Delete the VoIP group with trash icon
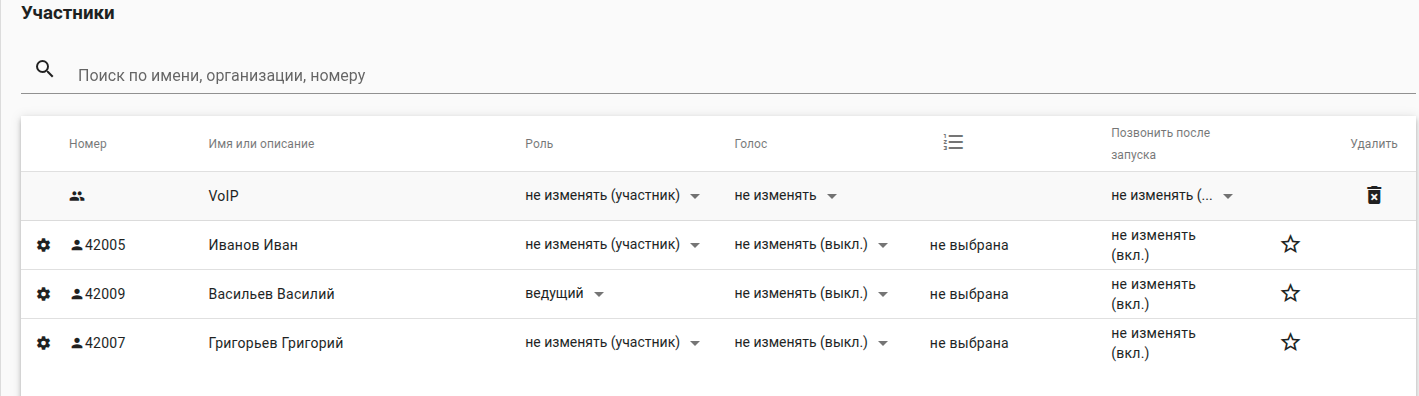 click(x=1374, y=195)
